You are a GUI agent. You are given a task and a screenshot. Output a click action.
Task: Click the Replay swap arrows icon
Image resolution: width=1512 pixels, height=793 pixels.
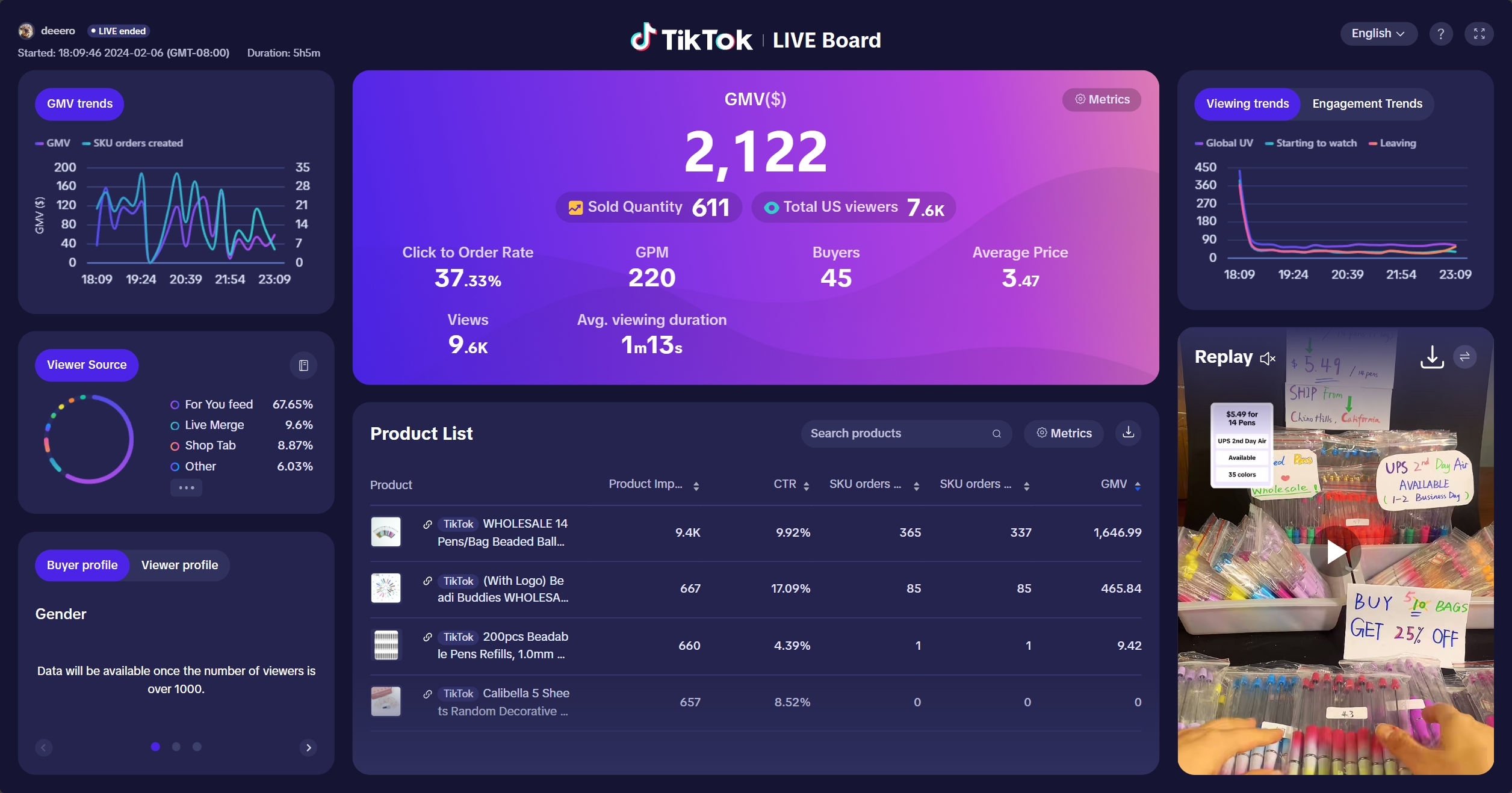pos(1464,357)
